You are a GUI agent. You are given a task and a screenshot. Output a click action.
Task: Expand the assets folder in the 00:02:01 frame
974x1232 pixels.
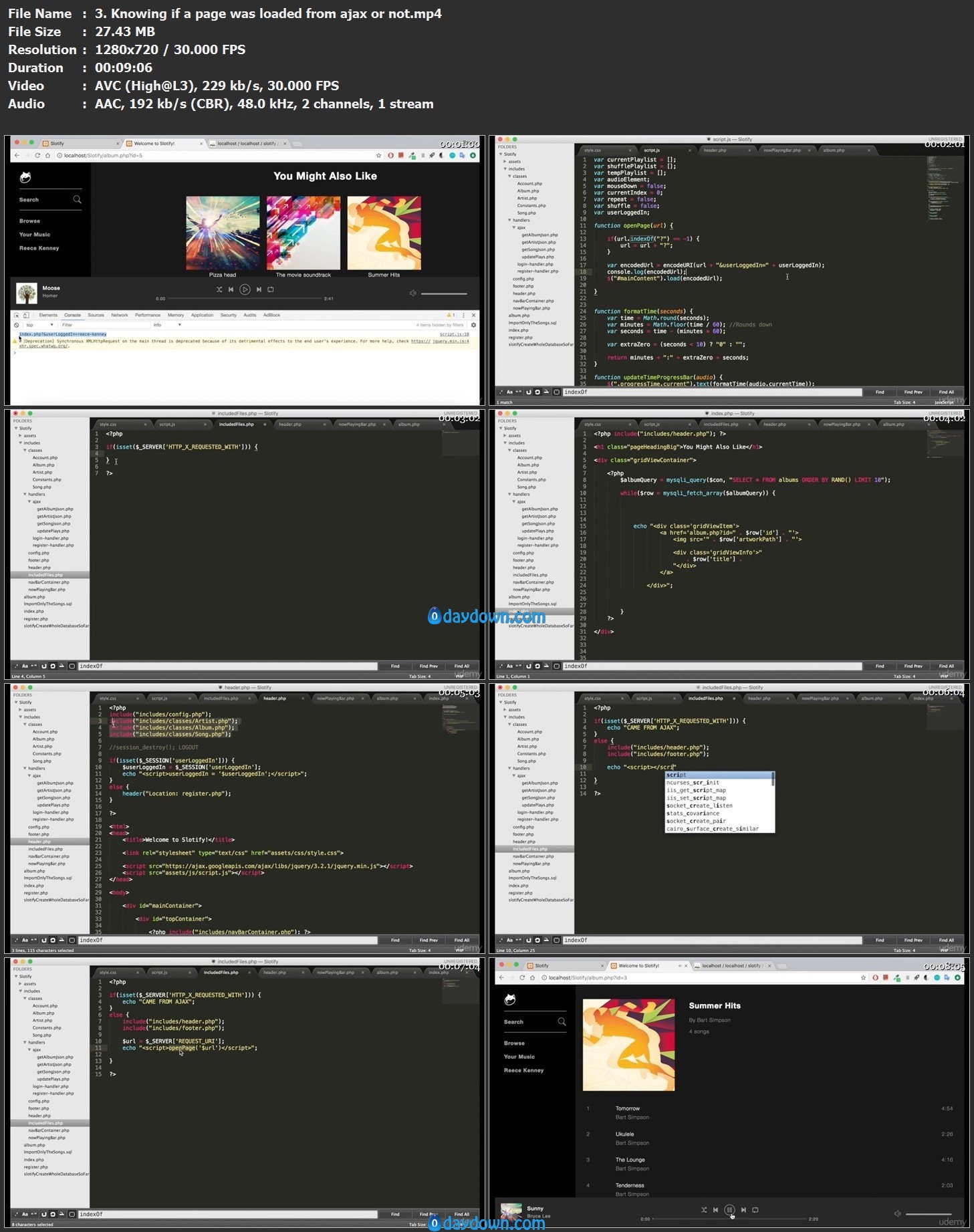click(505, 161)
